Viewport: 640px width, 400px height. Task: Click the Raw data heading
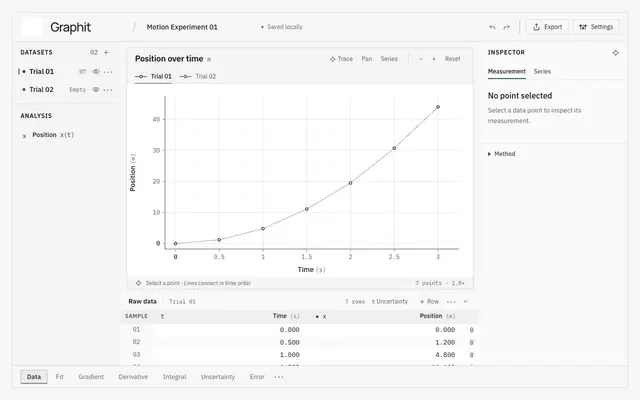coord(142,302)
